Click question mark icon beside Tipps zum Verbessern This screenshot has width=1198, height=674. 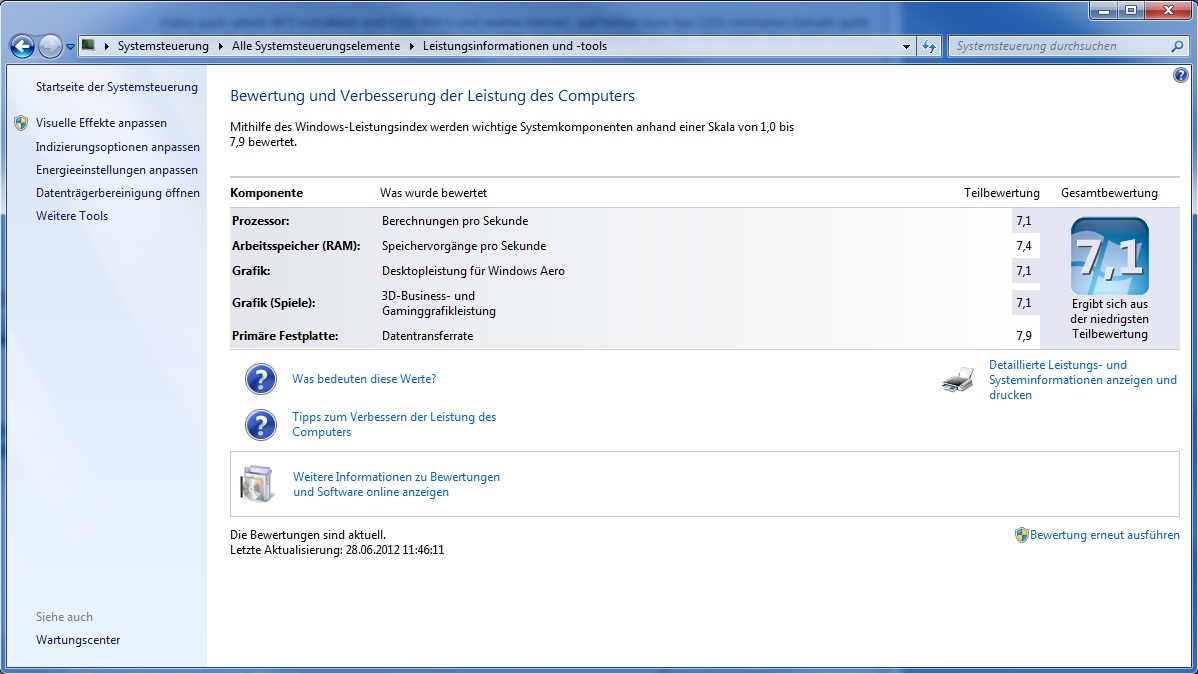point(261,425)
